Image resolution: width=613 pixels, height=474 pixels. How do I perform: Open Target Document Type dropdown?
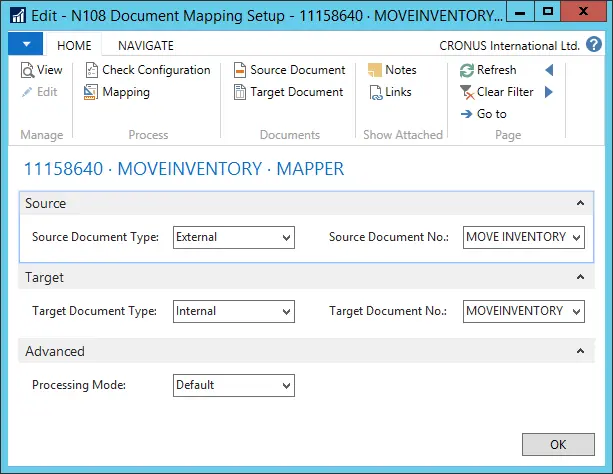(x=234, y=311)
